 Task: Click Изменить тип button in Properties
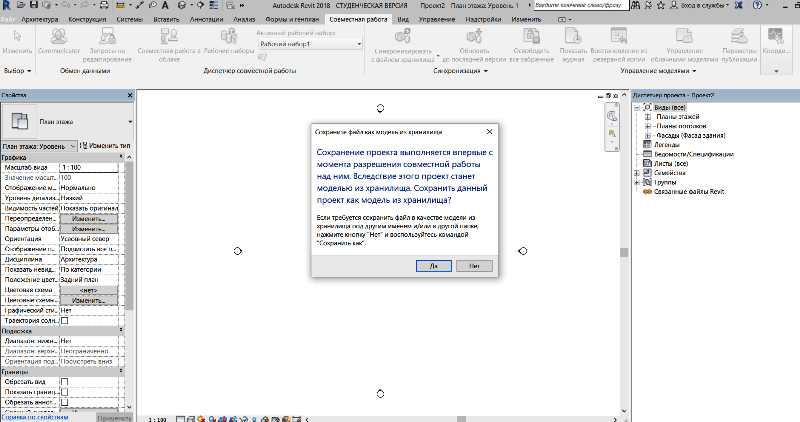point(106,146)
